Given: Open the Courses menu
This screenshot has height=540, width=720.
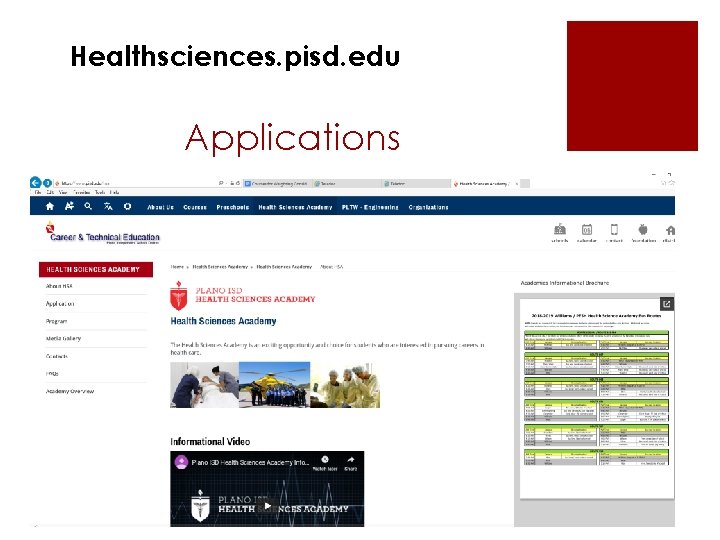Looking at the screenshot, I should [x=195, y=208].
